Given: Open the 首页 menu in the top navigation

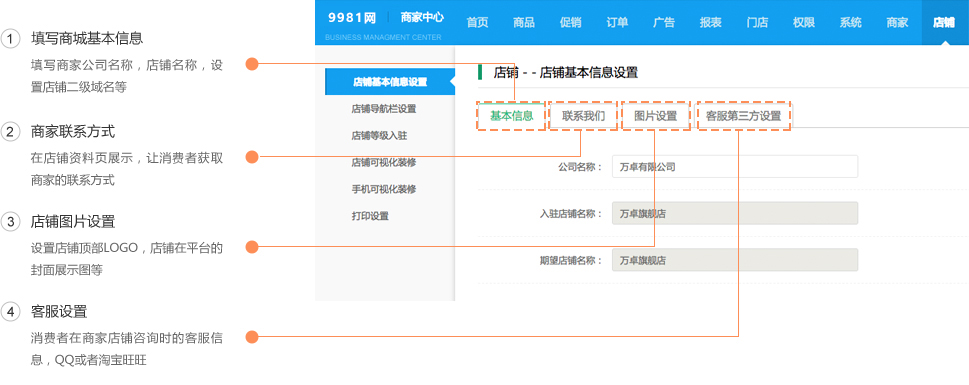Looking at the screenshot, I should 477,22.
